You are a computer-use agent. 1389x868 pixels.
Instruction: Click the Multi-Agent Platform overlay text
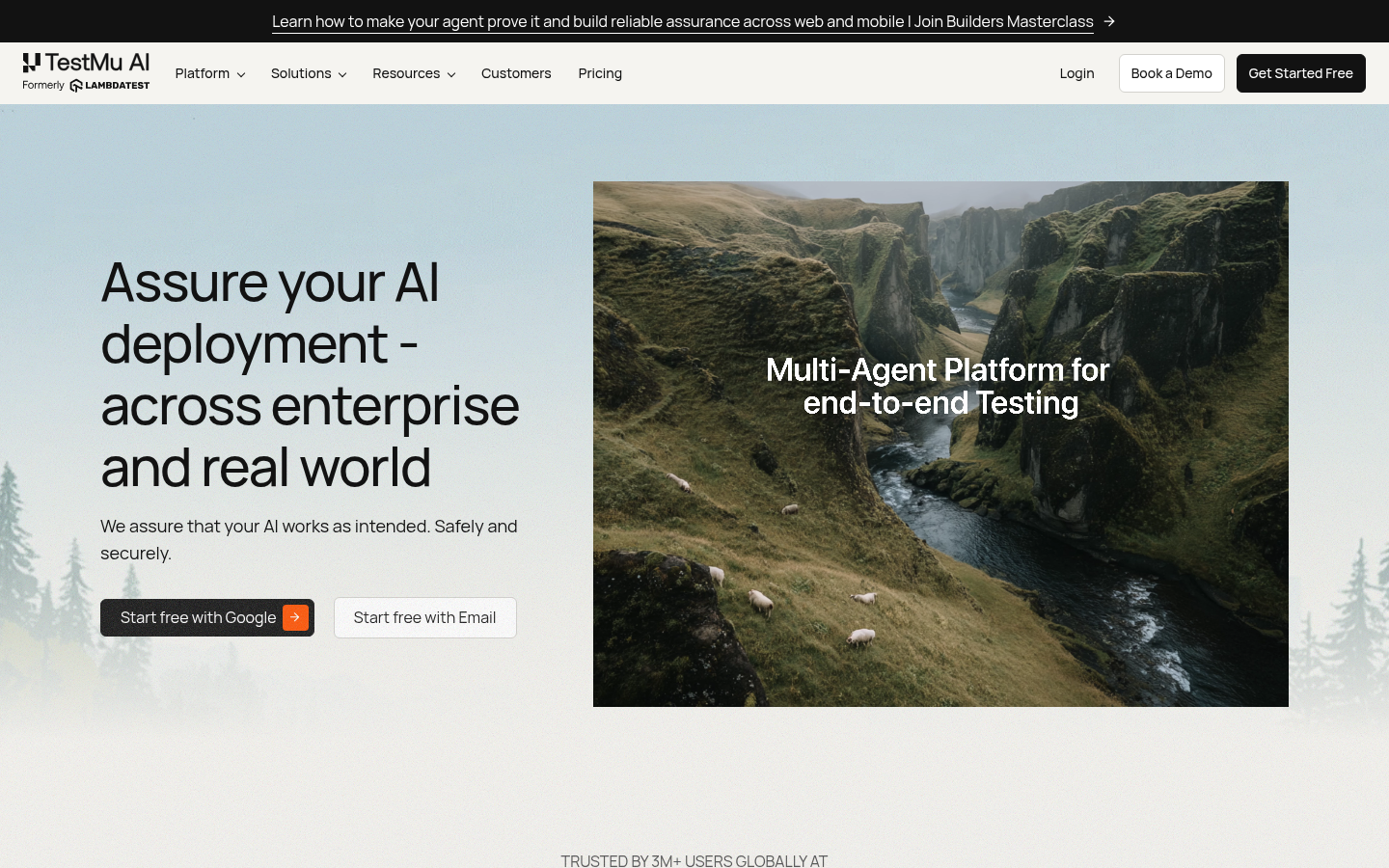click(940, 386)
